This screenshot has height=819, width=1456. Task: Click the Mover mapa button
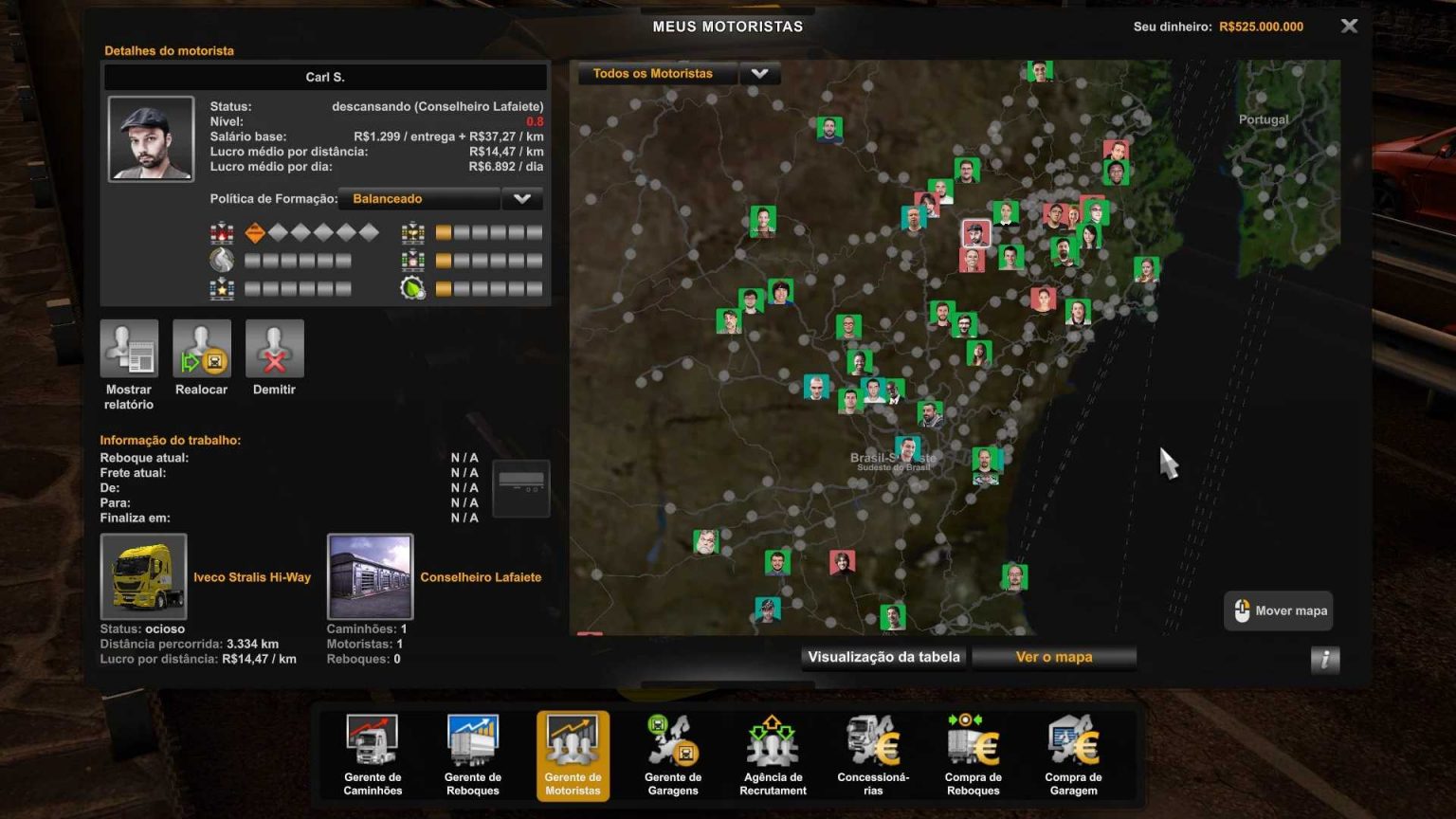pyautogui.click(x=1278, y=611)
